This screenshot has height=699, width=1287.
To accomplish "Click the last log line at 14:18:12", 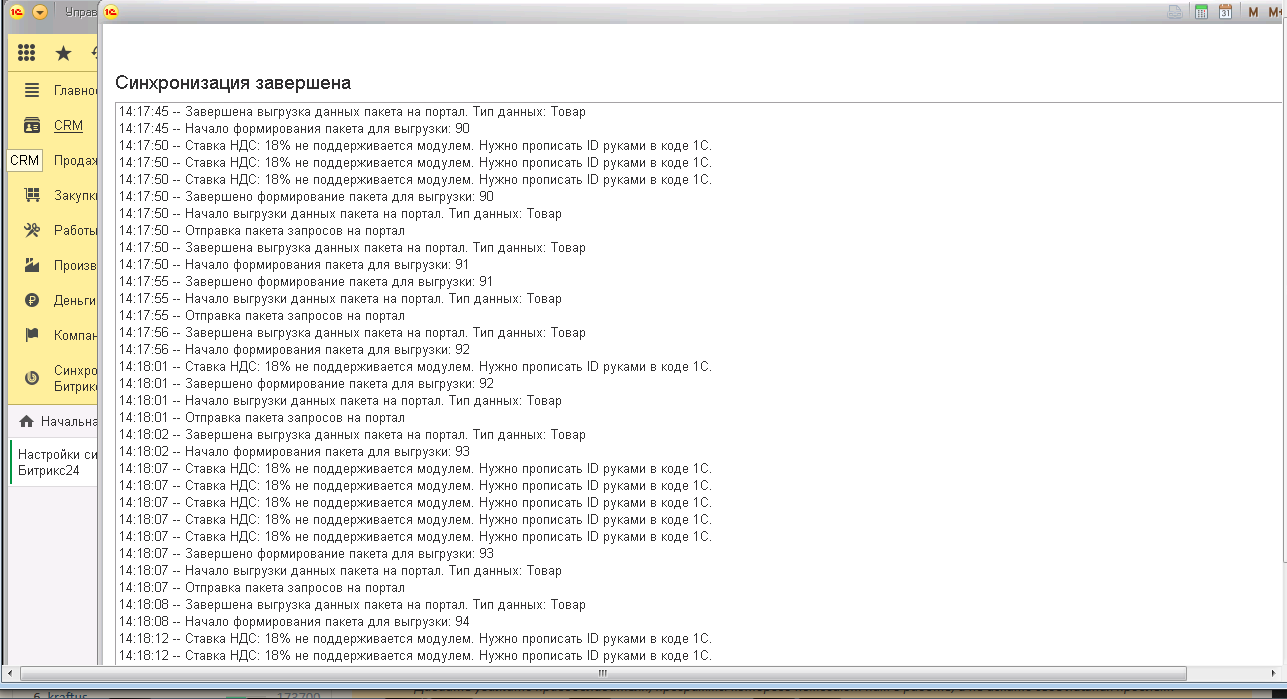I will 415,656.
